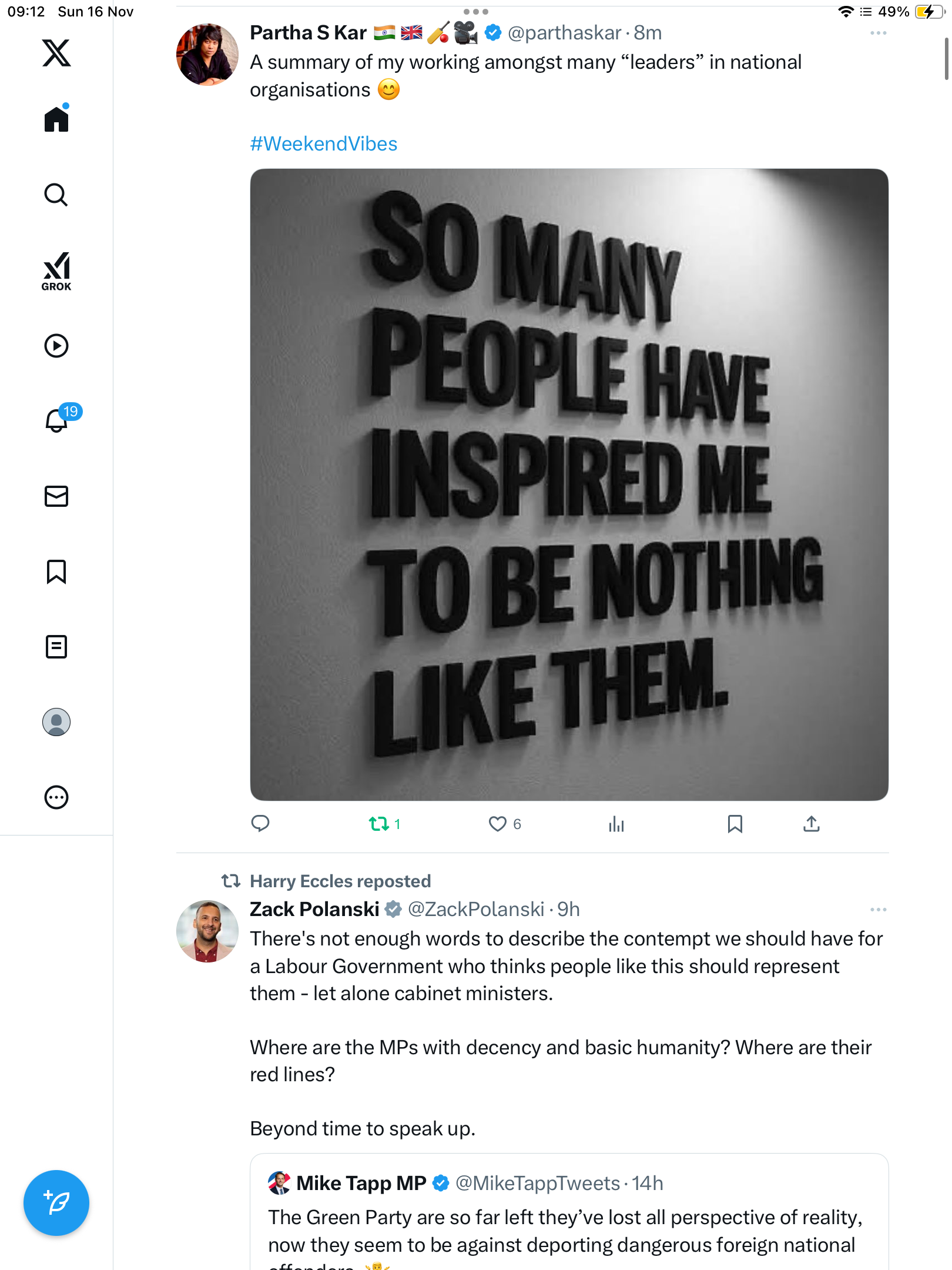The width and height of the screenshot is (952, 1270).
Task: Click the X logo in sidebar
Action: pos(56,53)
